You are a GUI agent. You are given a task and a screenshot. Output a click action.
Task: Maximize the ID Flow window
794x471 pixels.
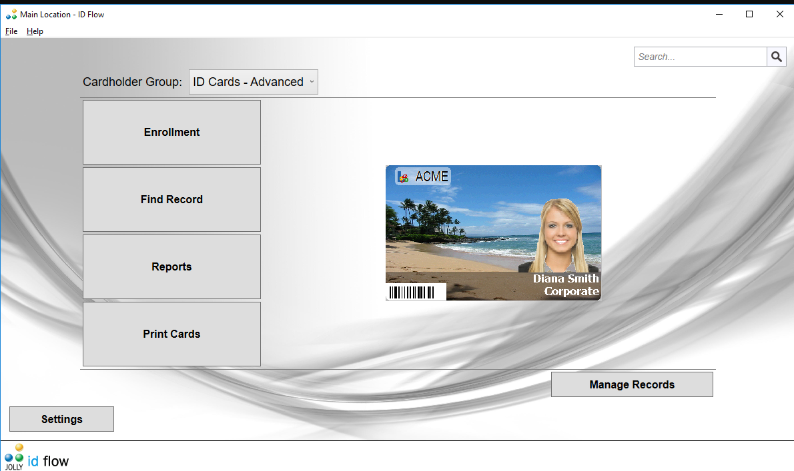pyautogui.click(x=749, y=14)
